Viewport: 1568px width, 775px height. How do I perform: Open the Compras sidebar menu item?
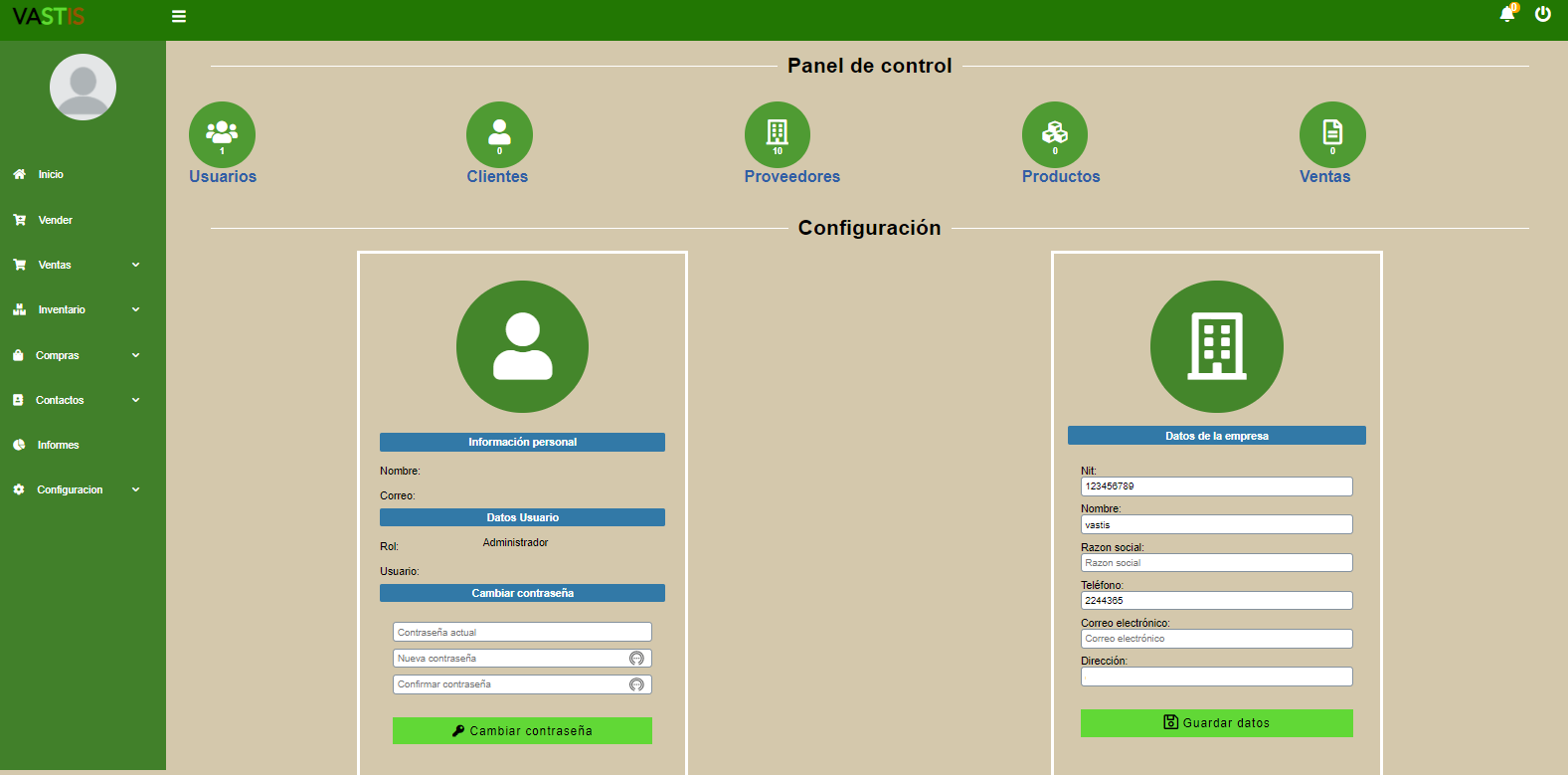(x=58, y=355)
